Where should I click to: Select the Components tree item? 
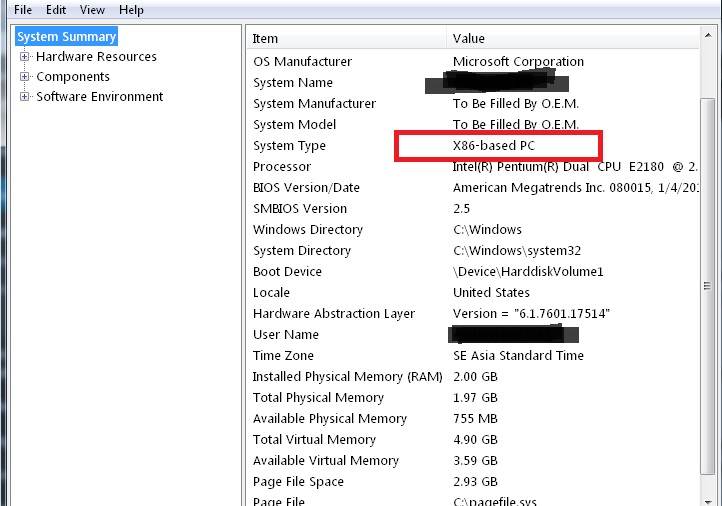click(x=73, y=77)
